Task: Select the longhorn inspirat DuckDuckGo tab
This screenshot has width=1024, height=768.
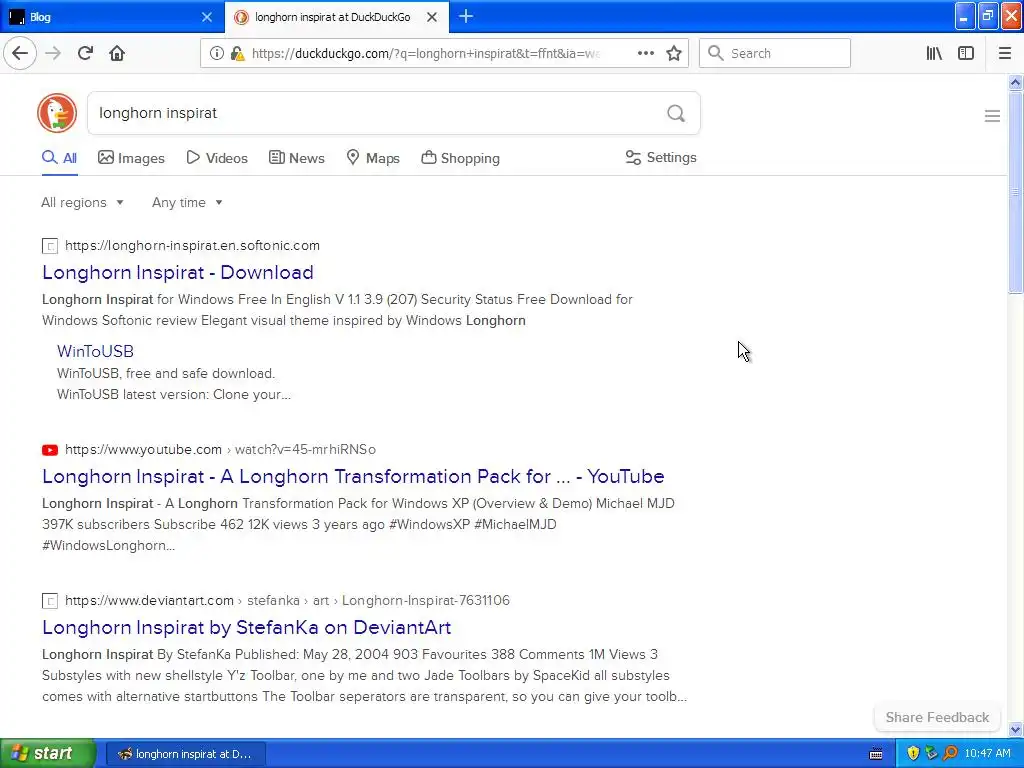Action: [x=336, y=17]
